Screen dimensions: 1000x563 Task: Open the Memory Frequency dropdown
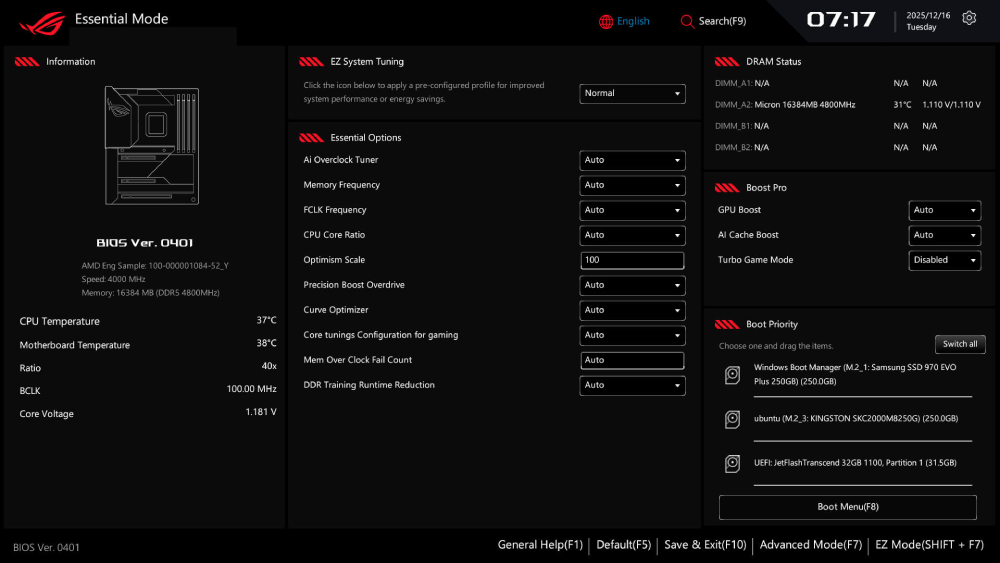coord(632,185)
